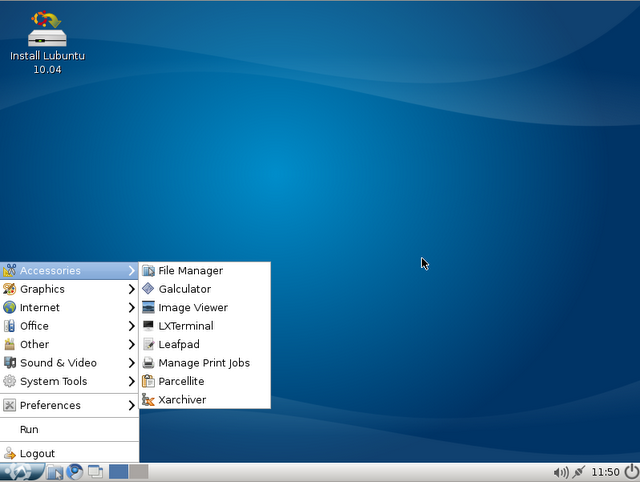Switch to the second gray workspace

point(139,472)
